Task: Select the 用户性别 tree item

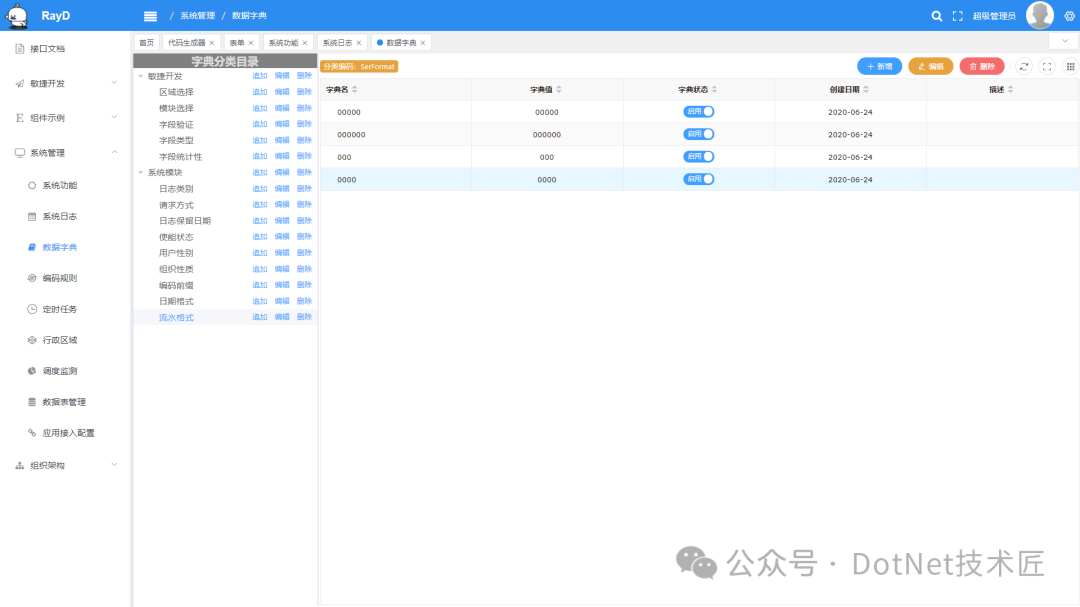Action: pyautogui.click(x=176, y=254)
